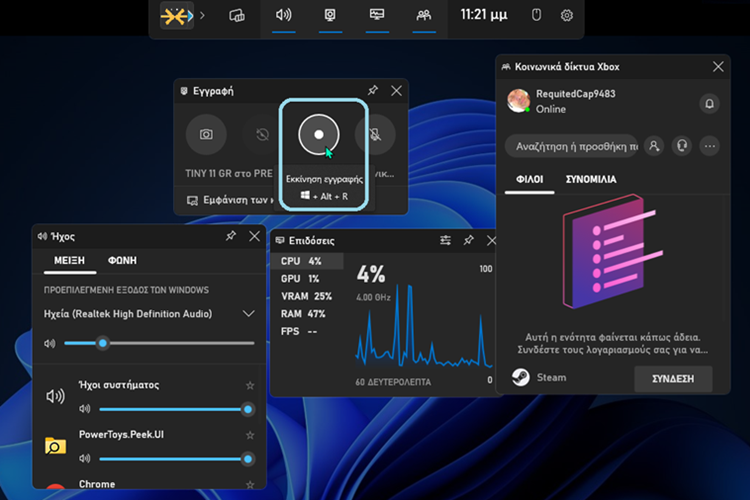Select the CPU 4% metric row
750x500 pixels.
[307, 261]
